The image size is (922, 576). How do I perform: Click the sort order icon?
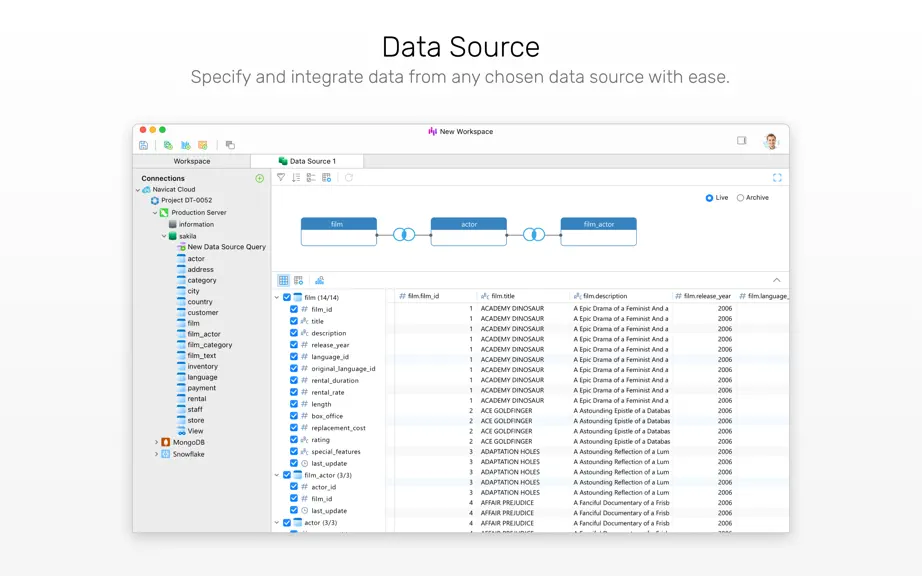coord(296,178)
